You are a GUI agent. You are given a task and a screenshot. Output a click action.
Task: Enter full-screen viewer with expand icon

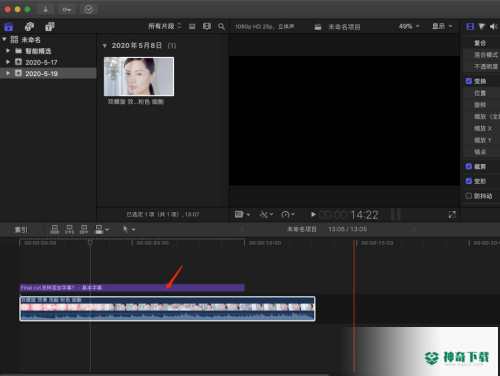pos(452,214)
